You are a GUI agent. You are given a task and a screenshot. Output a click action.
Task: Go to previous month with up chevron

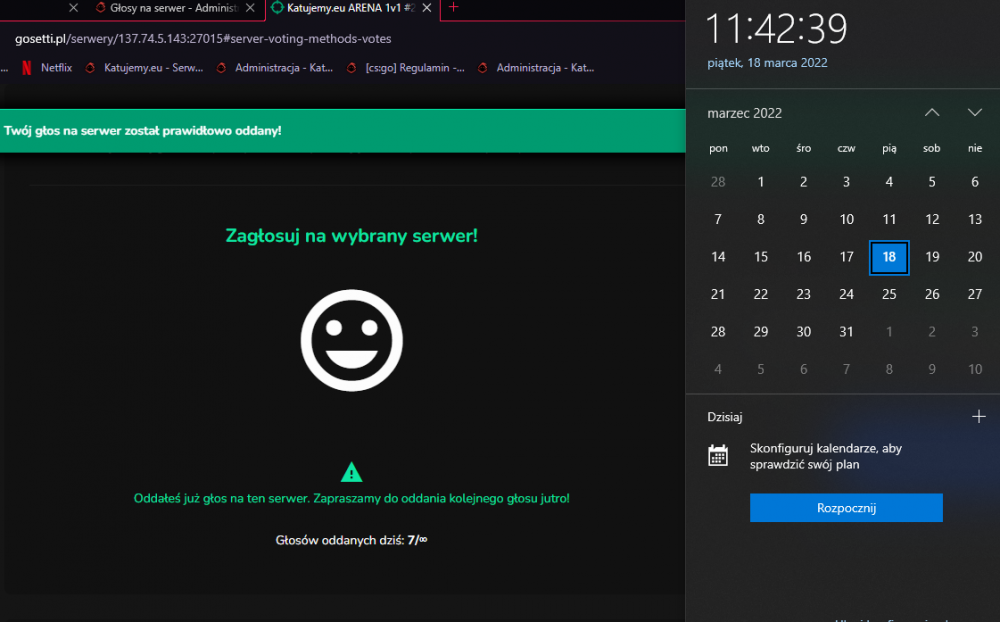point(932,112)
